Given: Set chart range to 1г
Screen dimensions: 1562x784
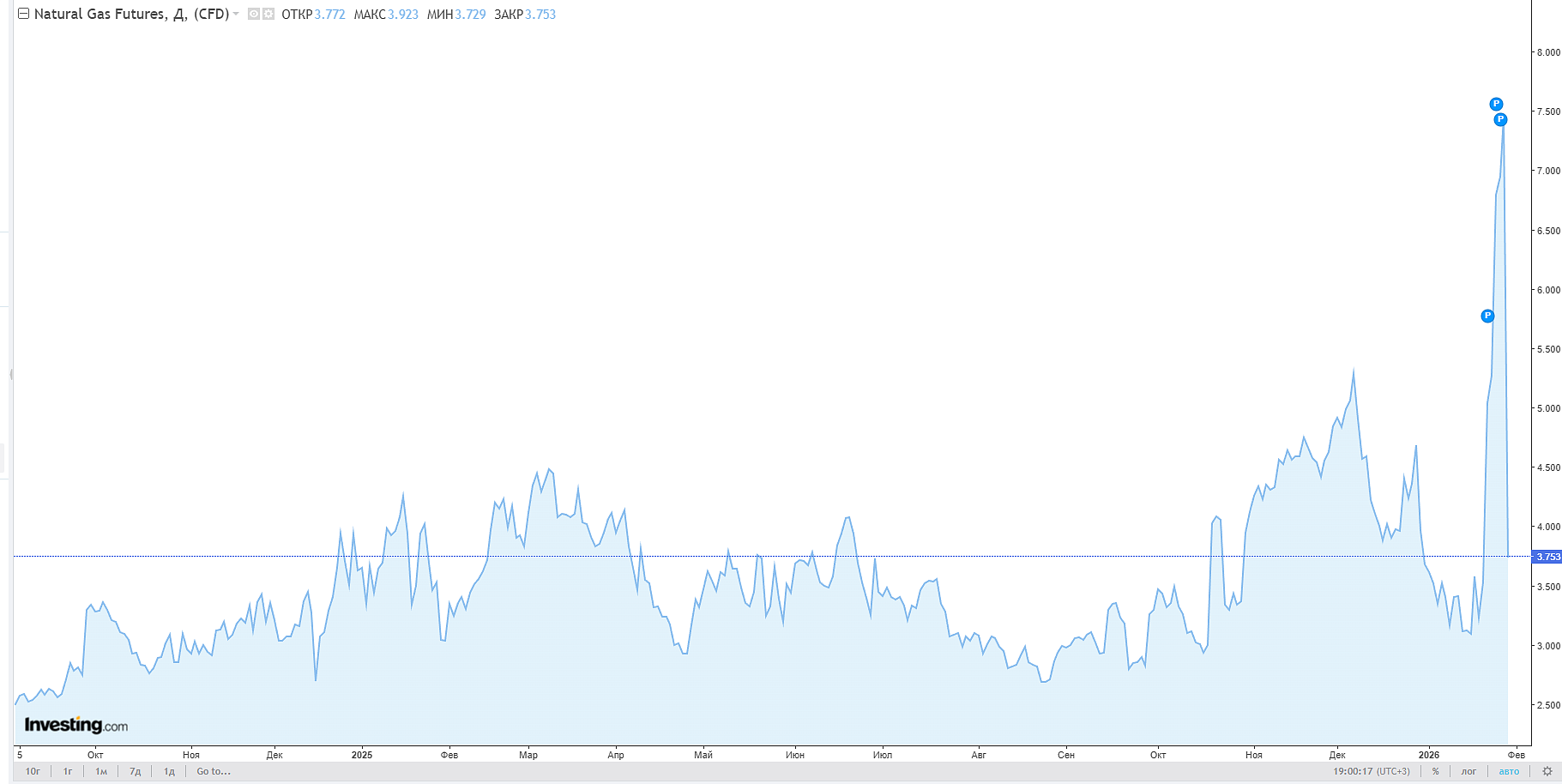Looking at the screenshot, I should 67,771.
